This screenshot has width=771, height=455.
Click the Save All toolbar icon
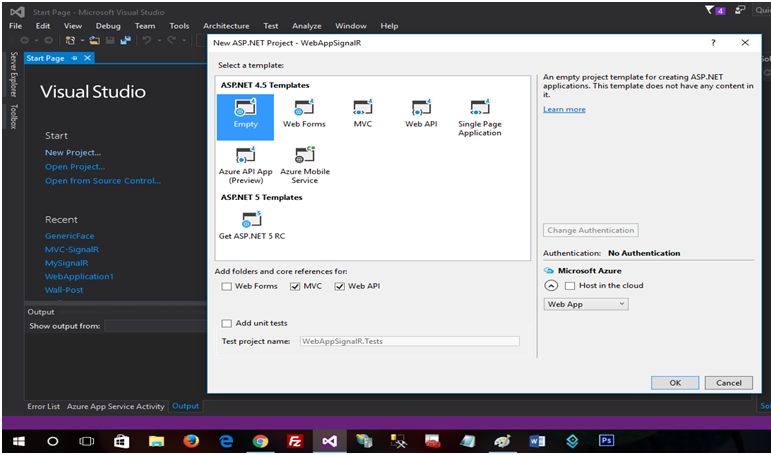[x=126, y=40]
